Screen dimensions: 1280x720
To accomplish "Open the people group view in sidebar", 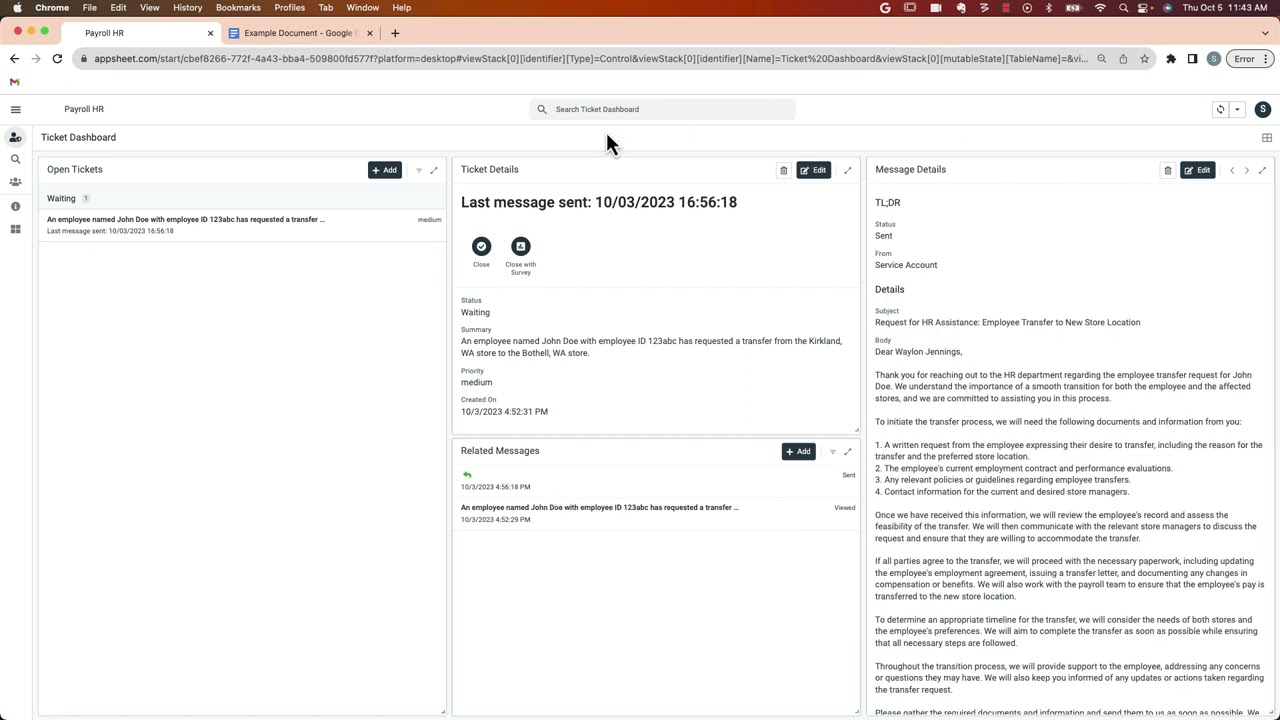I will [15, 182].
